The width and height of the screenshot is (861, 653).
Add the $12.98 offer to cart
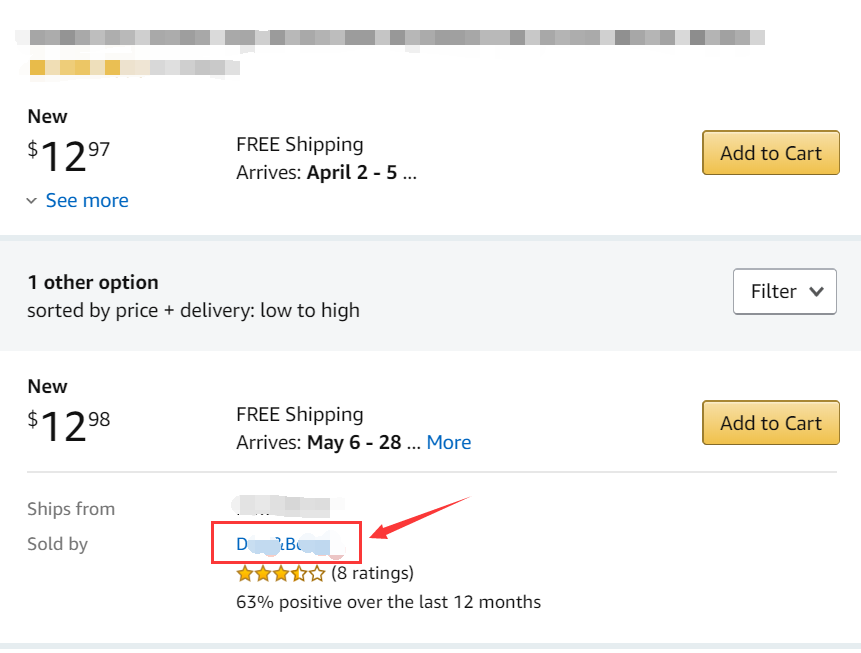tap(770, 423)
